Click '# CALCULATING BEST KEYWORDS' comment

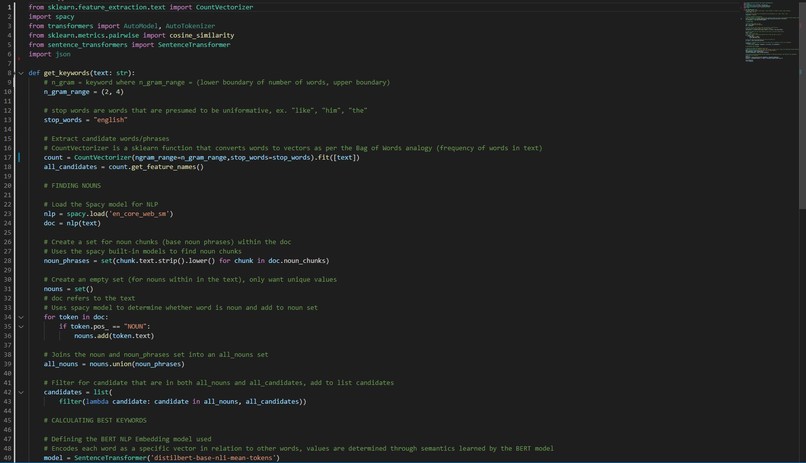pos(95,420)
